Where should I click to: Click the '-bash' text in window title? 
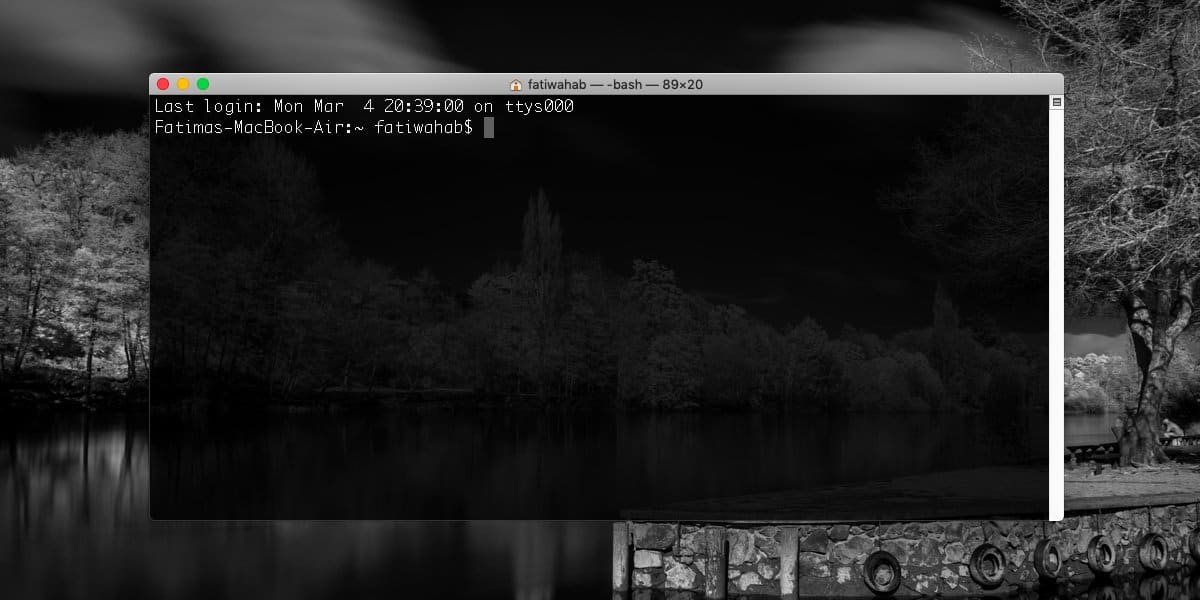point(625,85)
